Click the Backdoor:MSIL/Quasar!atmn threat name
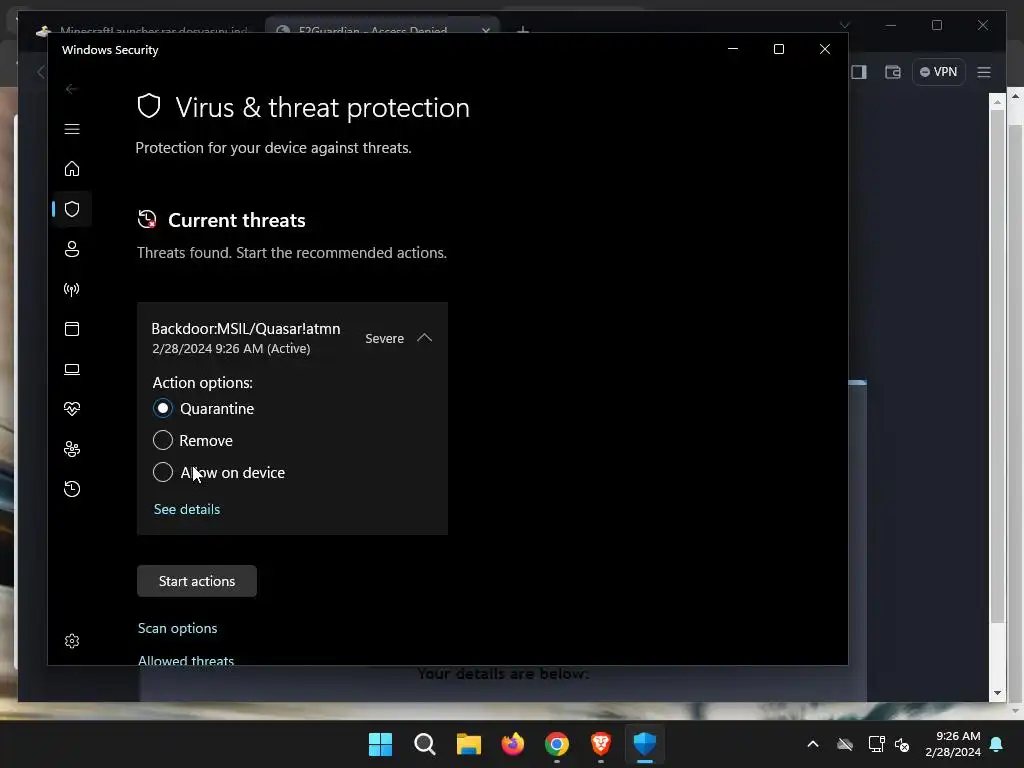 coord(246,328)
